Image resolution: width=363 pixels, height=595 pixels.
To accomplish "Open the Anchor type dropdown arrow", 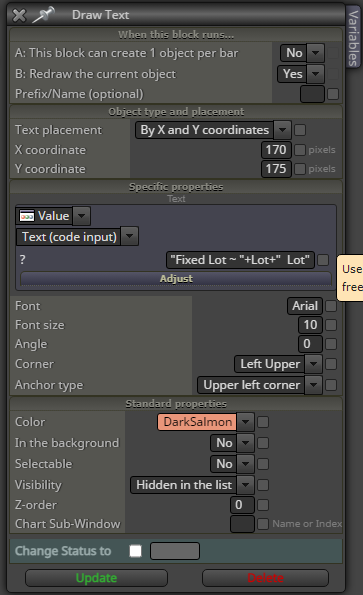I will [313, 385].
